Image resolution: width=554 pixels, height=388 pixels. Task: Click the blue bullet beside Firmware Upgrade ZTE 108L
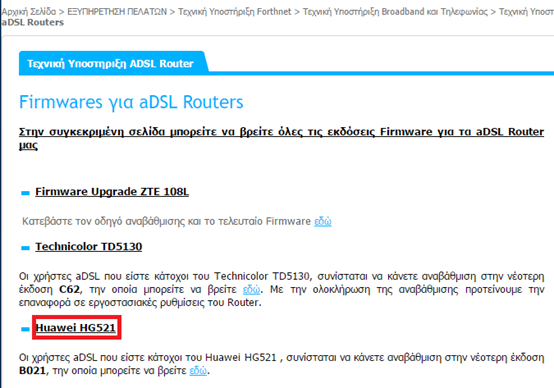(x=25, y=193)
